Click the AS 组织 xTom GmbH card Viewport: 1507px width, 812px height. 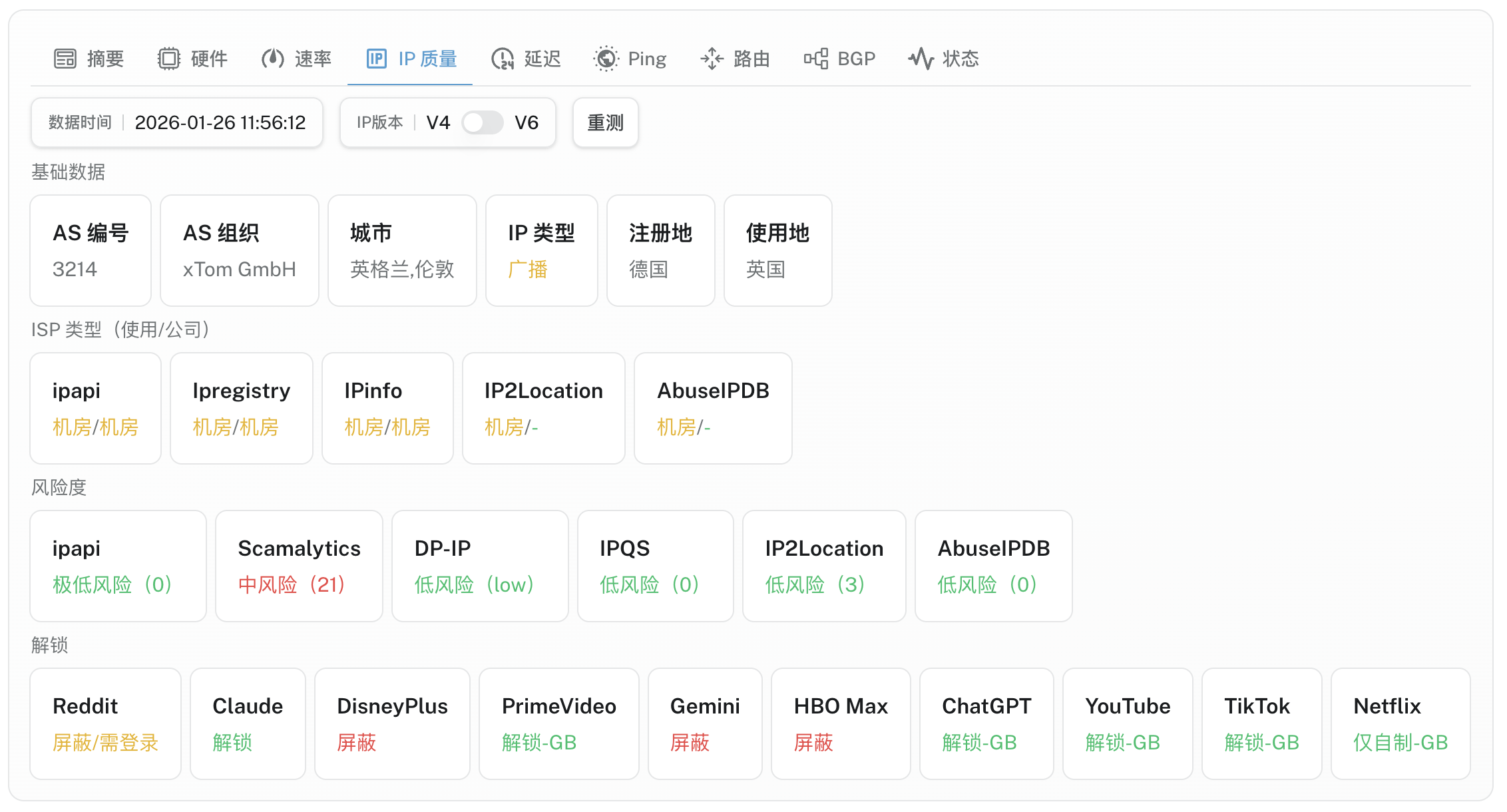tap(239, 250)
